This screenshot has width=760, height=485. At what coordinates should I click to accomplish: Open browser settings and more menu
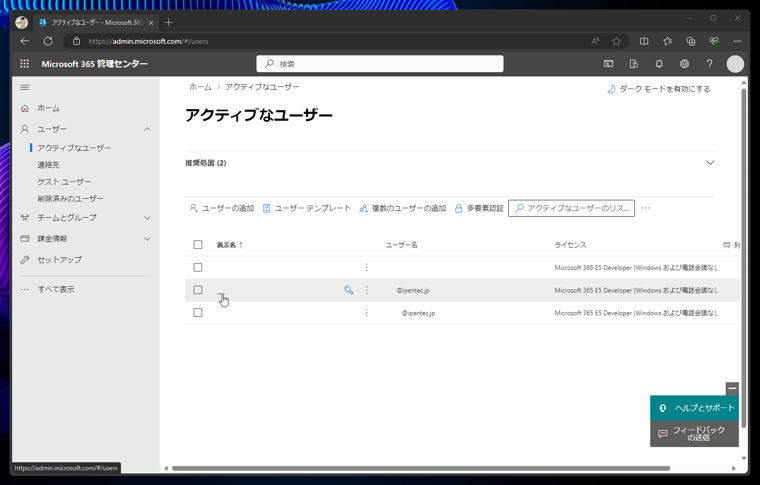click(737, 41)
